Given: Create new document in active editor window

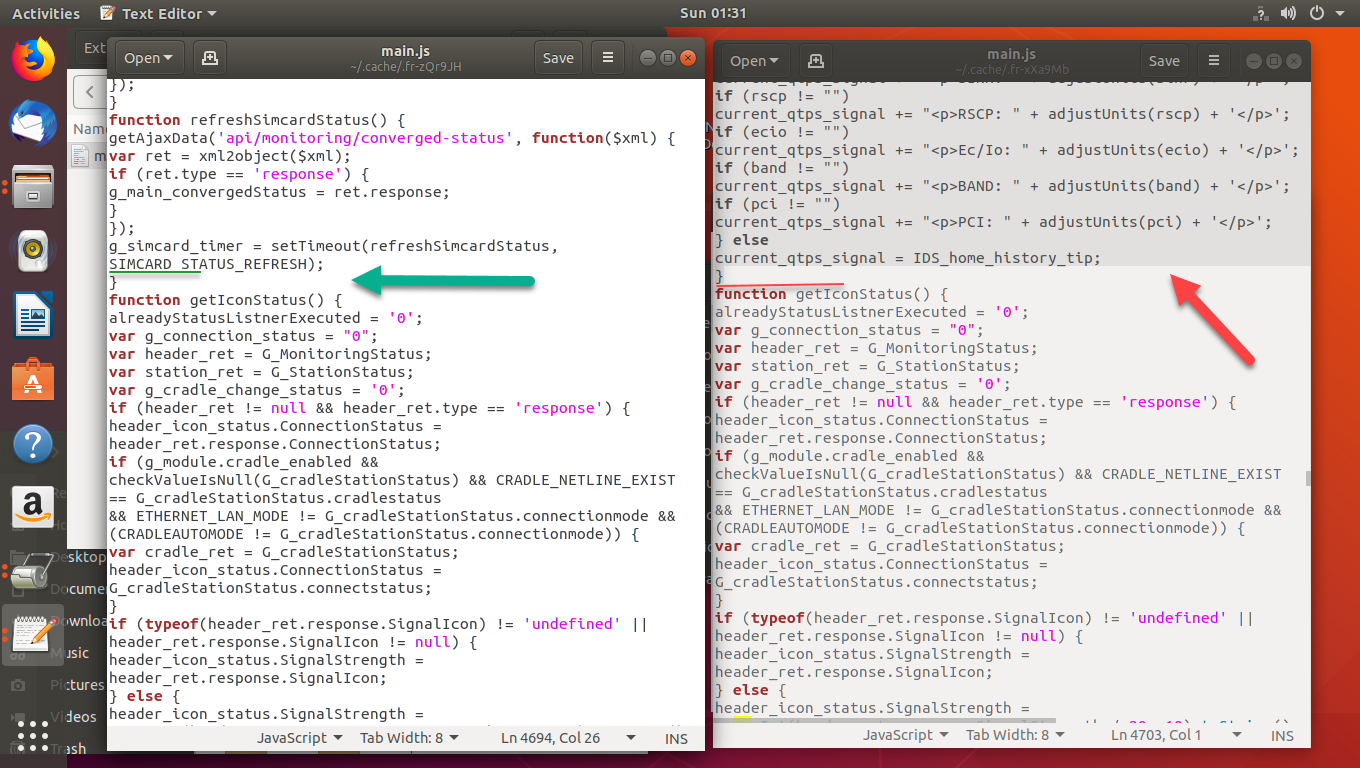Looking at the screenshot, I should pyautogui.click(x=210, y=58).
